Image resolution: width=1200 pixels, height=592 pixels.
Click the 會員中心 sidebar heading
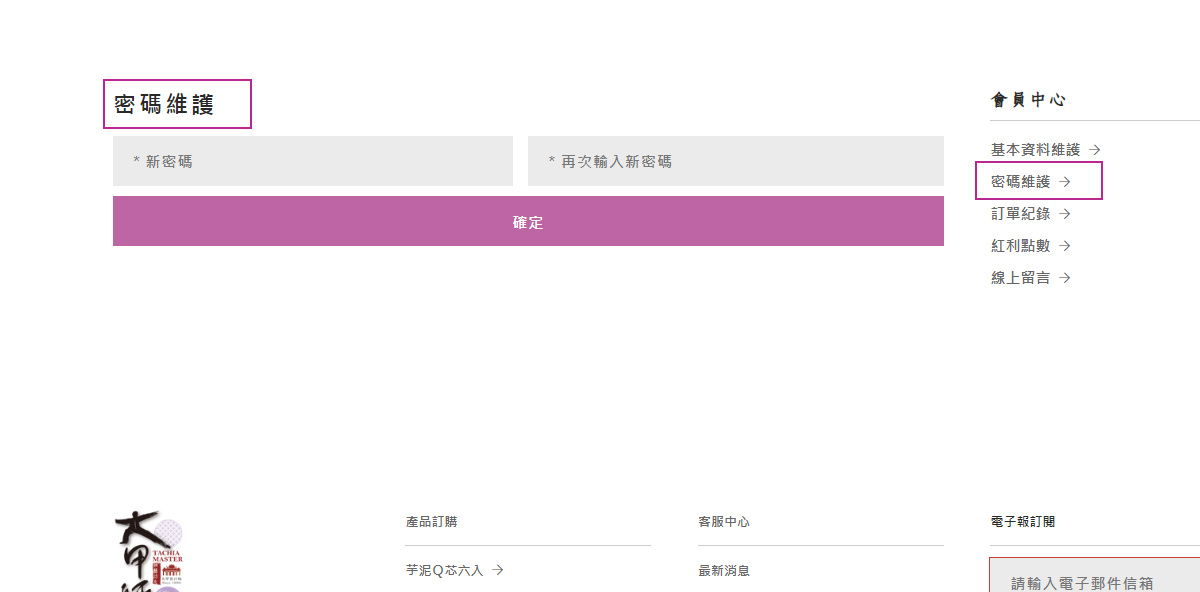pyautogui.click(x=1028, y=100)
